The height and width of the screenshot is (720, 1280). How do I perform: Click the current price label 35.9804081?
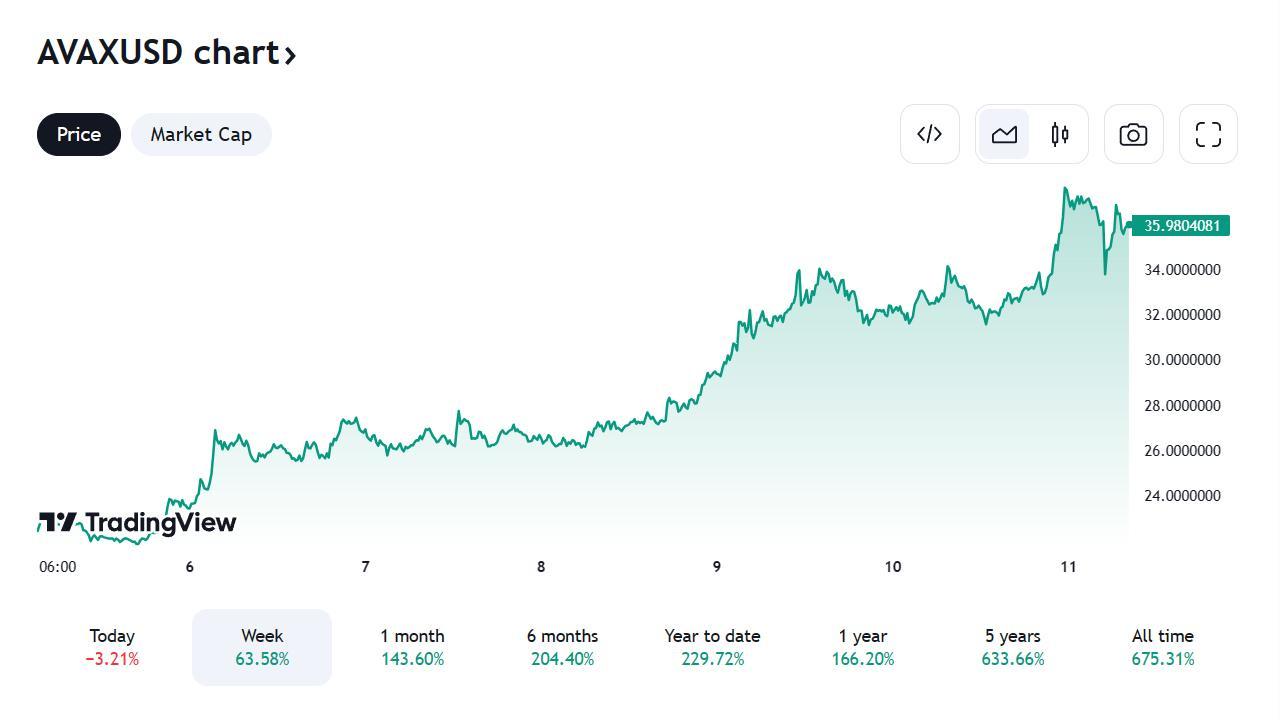pos(1181,226)
